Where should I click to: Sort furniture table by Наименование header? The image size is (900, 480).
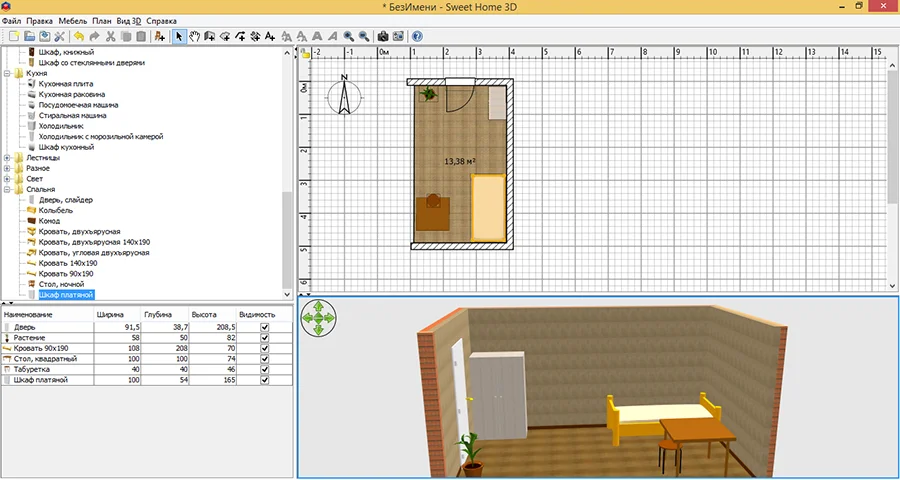tap(48, 315)
